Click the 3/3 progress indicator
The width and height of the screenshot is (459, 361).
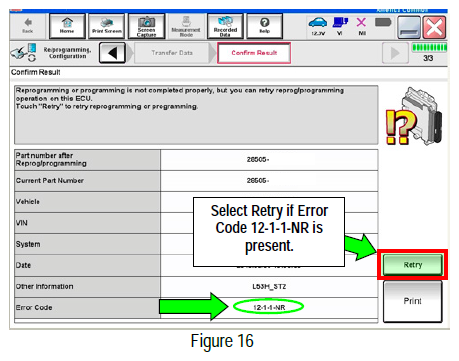(x=429, y=53)
